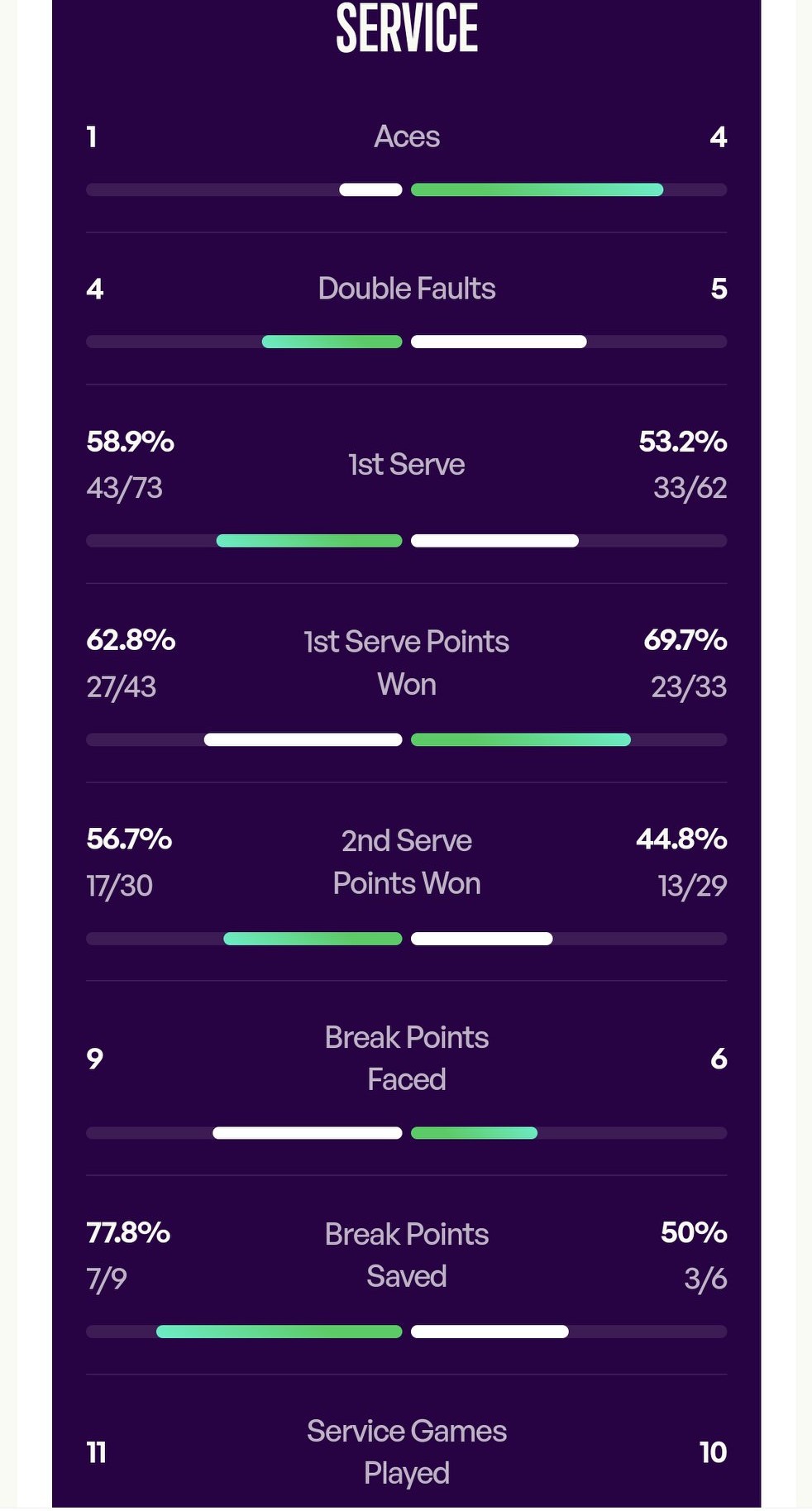The width and height of the screenshot is (812, 1511).
Task: Select the Service Games Played label
Action: tap(406, 1451)
